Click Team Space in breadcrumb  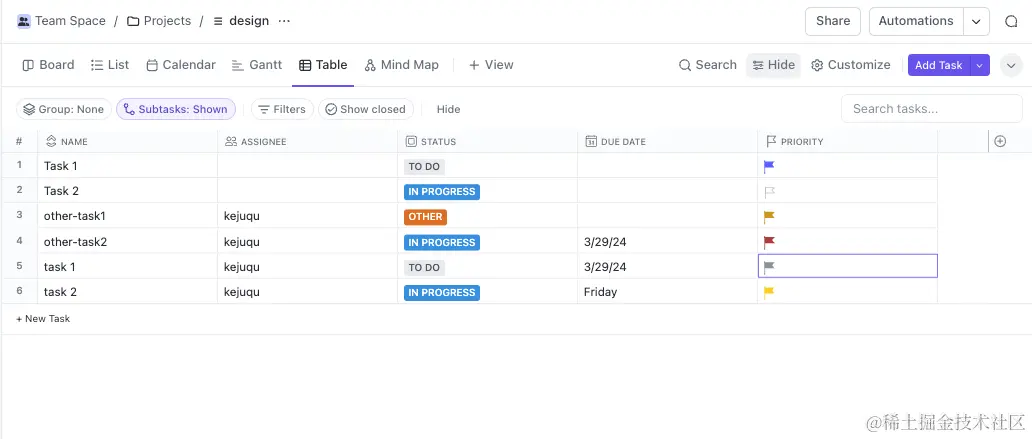click(x=70, y=21)
